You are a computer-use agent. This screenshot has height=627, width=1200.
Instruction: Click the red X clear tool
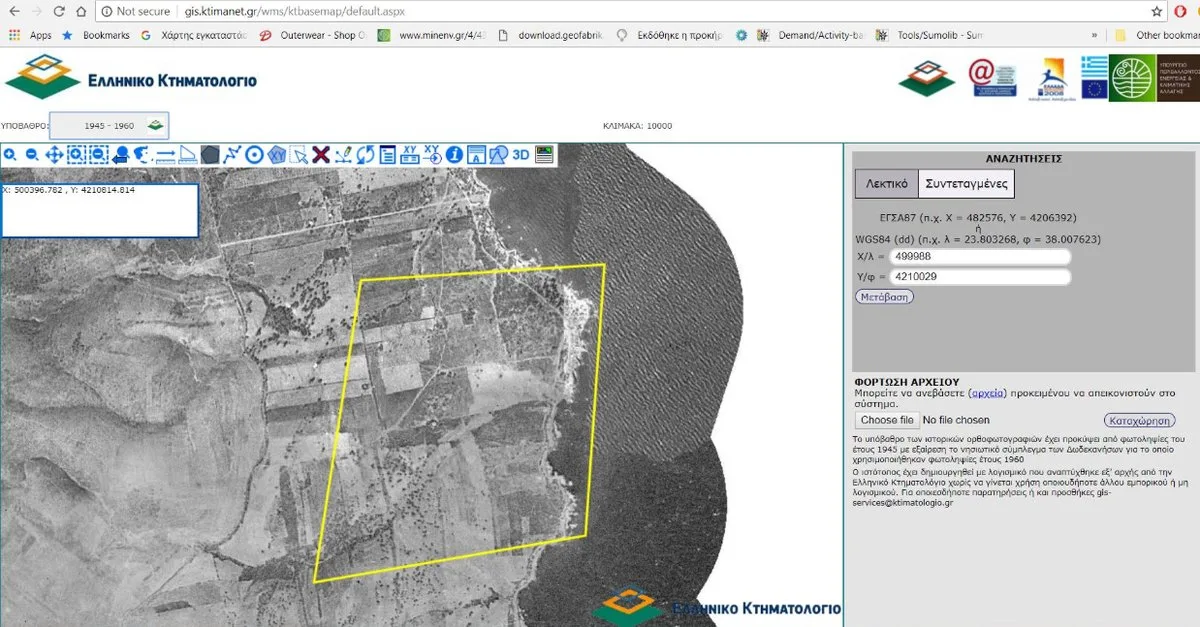pyautogui.click(x=321, y=154)
